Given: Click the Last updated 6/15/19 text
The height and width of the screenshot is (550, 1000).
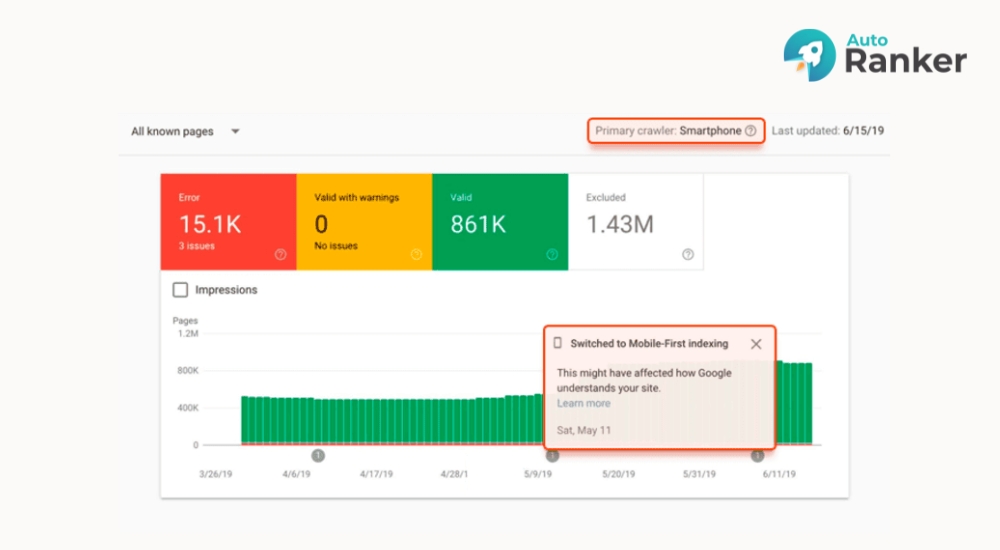Looking at the screenshot, I should click(x=828, y=131).
